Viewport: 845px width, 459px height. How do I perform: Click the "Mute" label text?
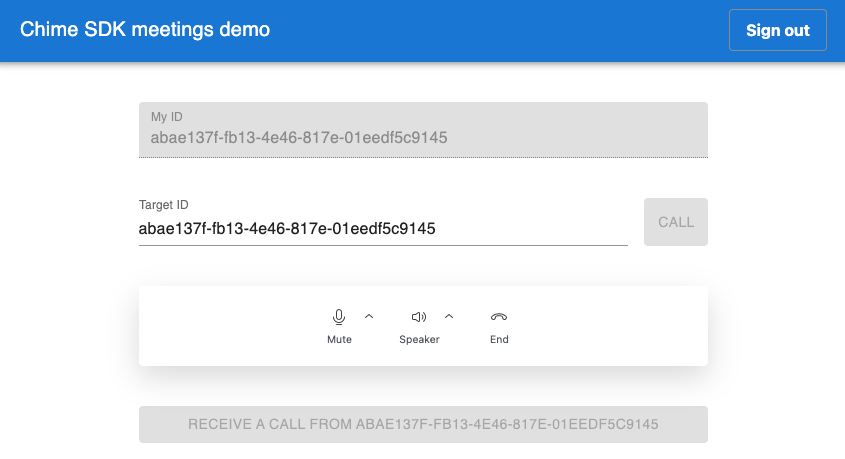[340, 339]
